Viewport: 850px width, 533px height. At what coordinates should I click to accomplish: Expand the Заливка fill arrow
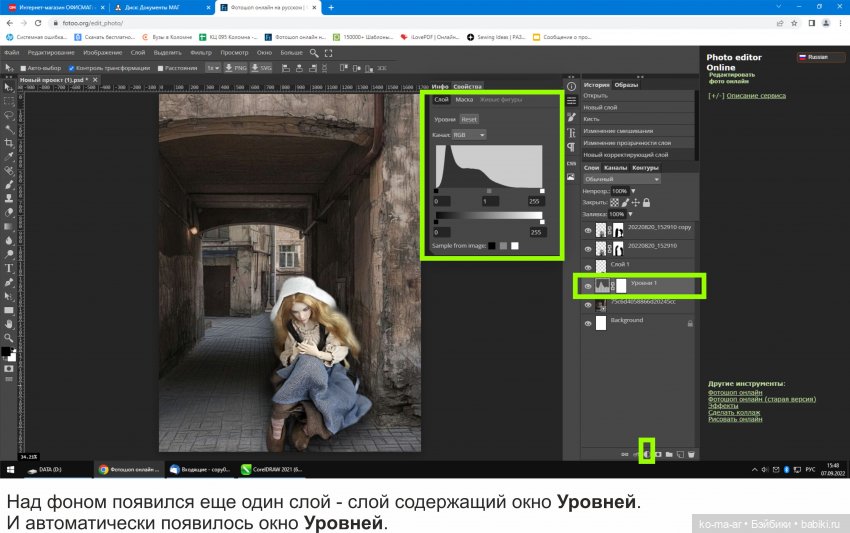click(630, 214)
